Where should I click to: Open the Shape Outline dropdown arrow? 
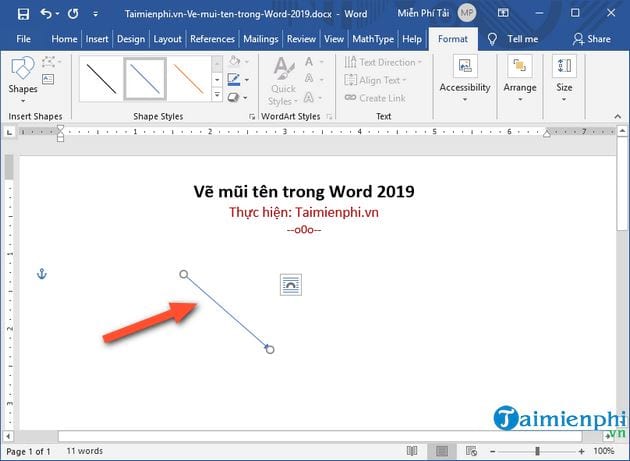click(x=247, y=80)
